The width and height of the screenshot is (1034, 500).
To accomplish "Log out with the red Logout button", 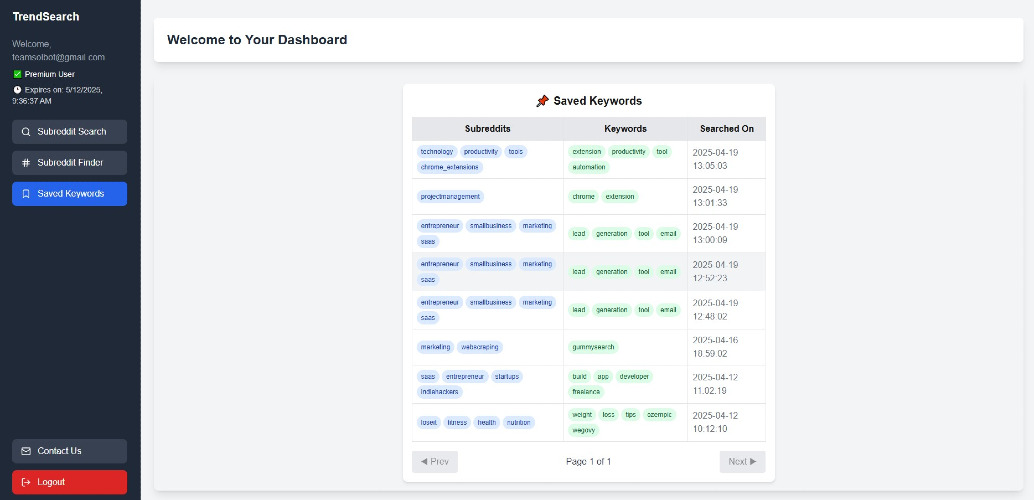I will 69,482.
